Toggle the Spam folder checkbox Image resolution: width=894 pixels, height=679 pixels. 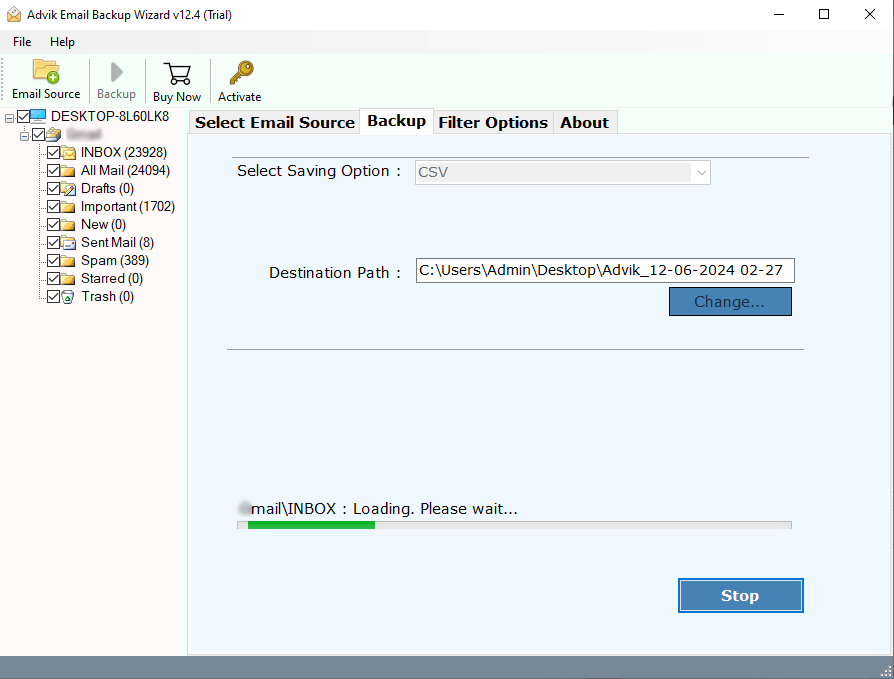(54, 261)
